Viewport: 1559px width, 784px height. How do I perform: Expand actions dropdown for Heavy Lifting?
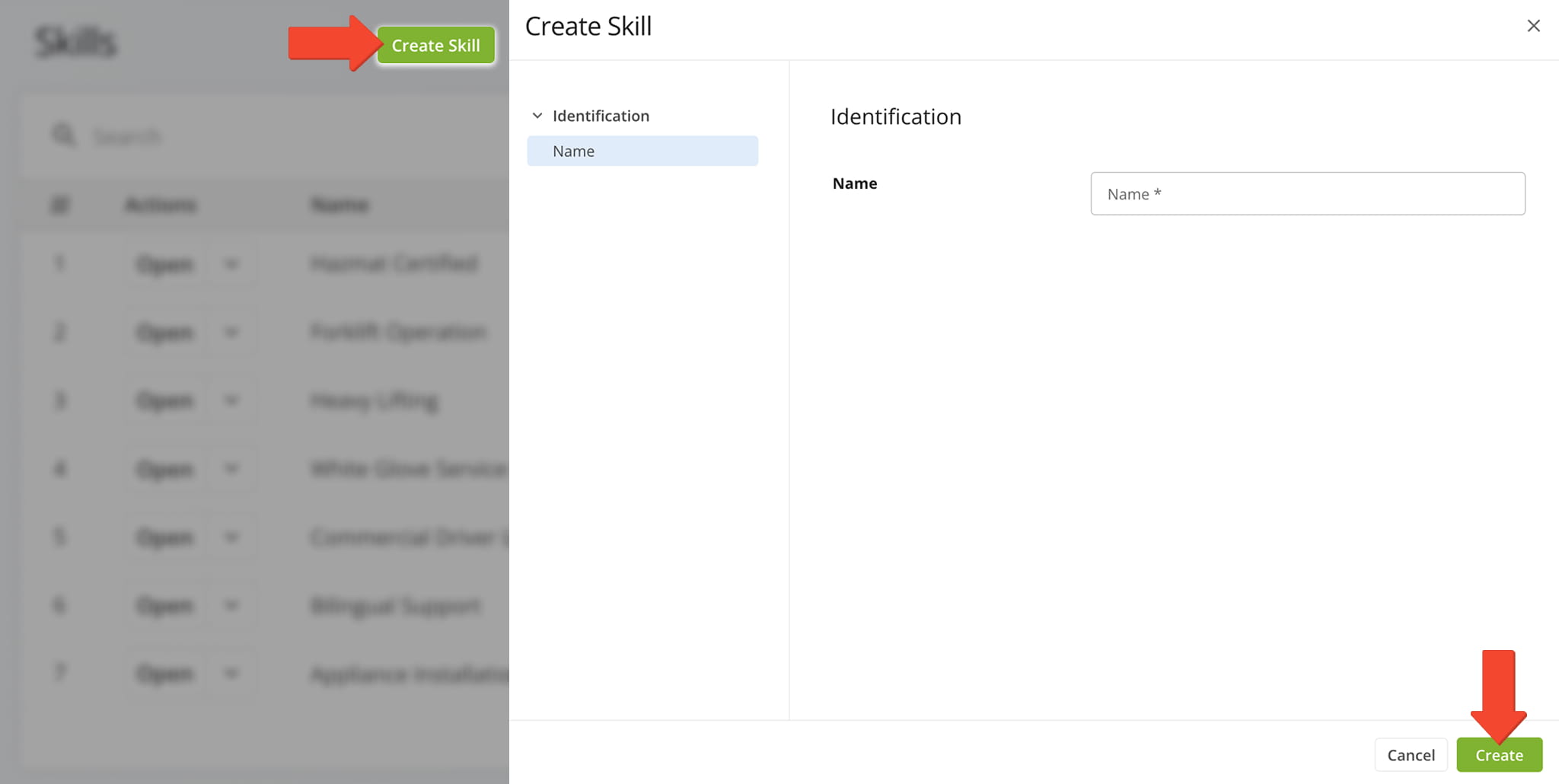[231, 400]
